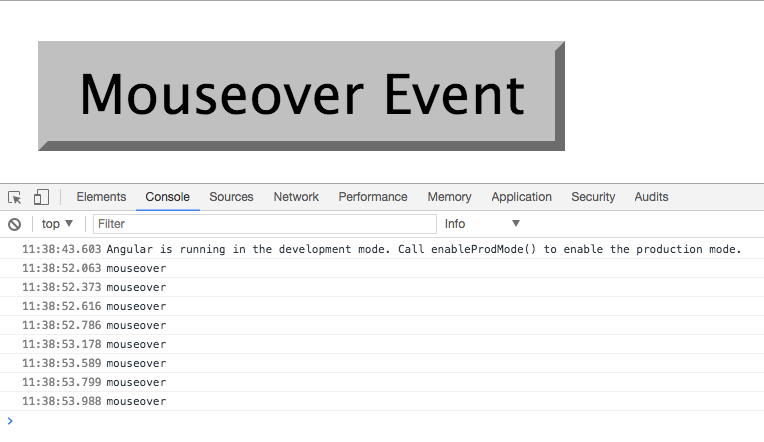Viewport: 764px width, 442px height.
Task: Switch to the Elements tab
Action: pyautogui.click(x=101, y=197)
